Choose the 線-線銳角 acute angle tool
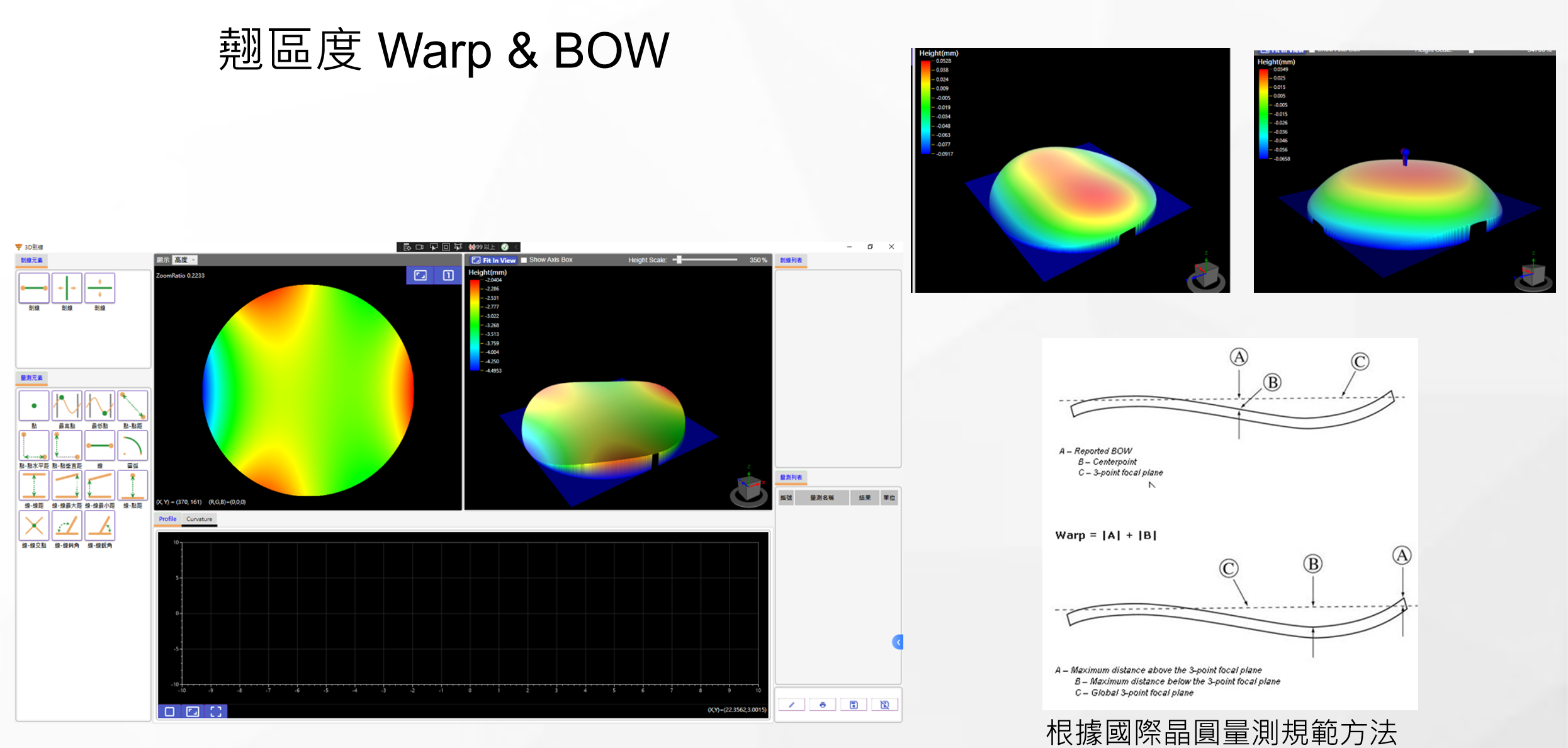 [99, 525]
